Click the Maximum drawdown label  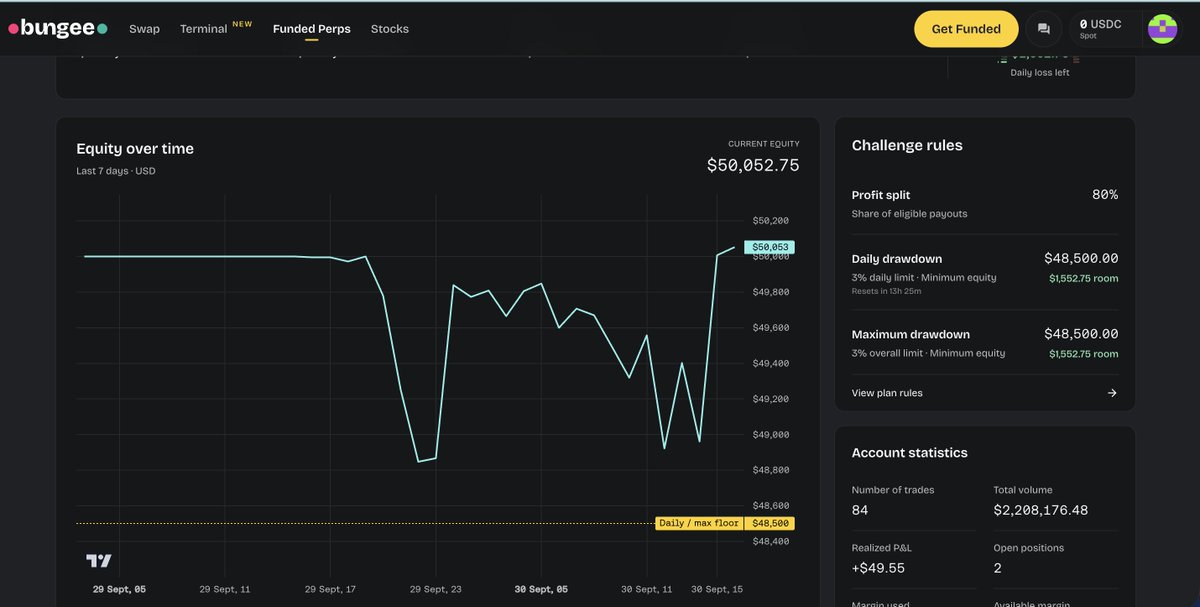[911, 334]
